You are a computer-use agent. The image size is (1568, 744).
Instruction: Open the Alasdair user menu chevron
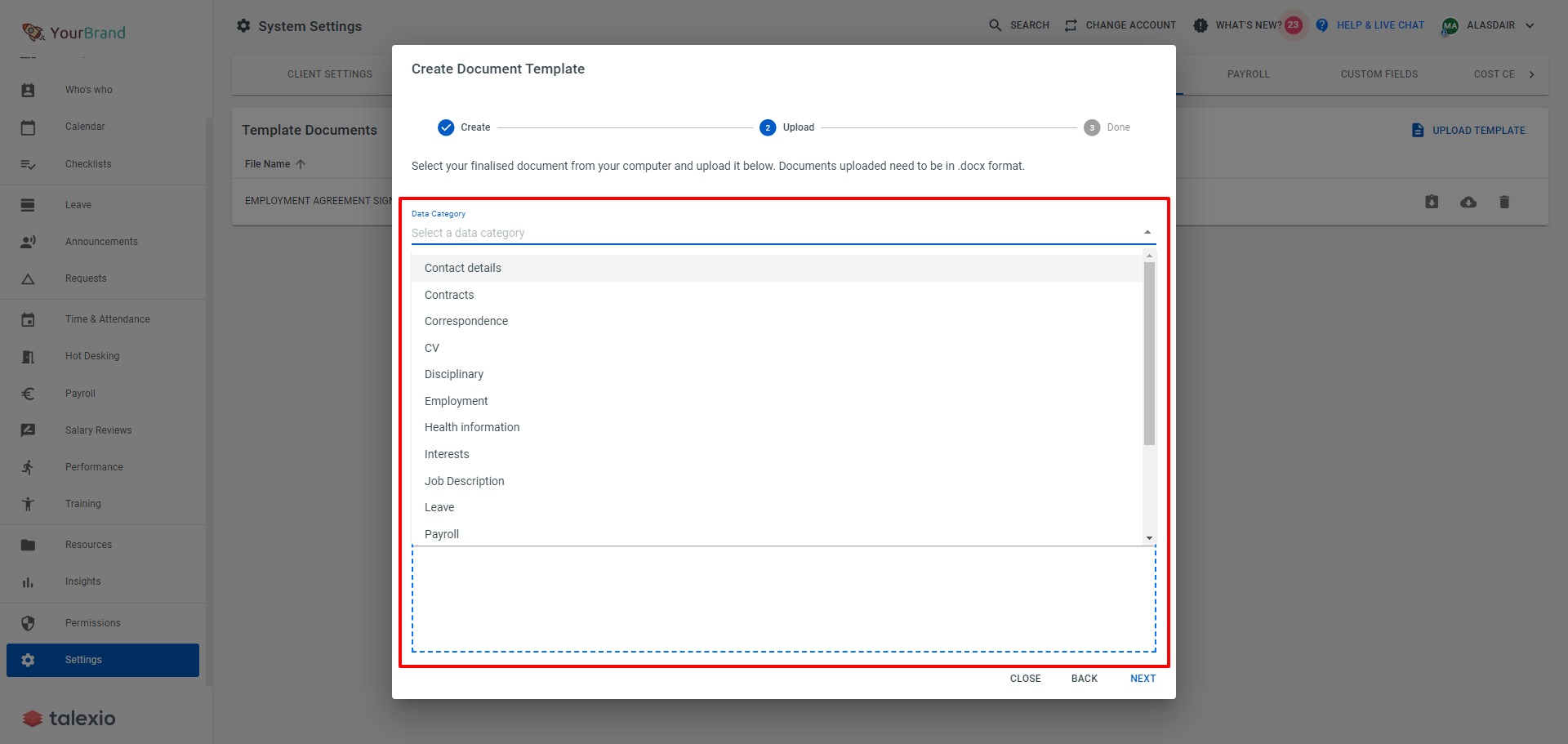pyautogui.click(x=1530, y=25)
